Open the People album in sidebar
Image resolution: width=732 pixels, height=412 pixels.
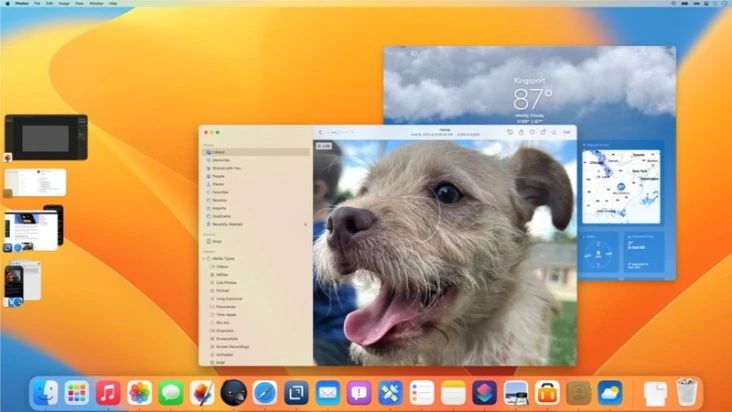[x=218, y=176]
